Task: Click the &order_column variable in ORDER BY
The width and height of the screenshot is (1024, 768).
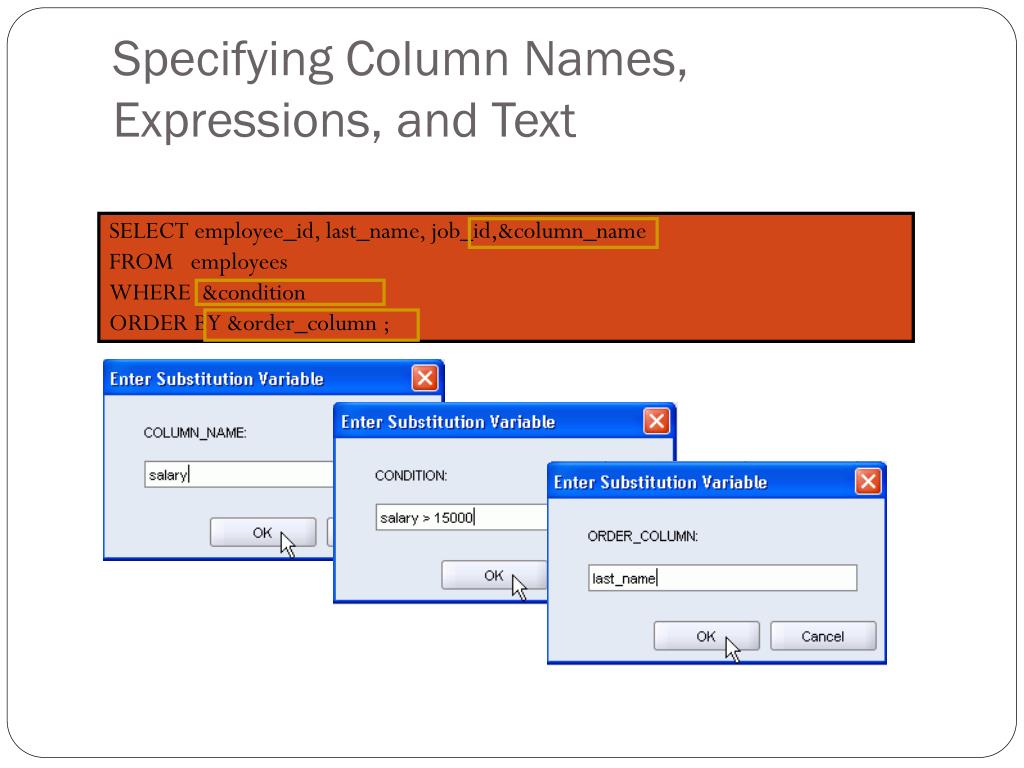Action: tap(302, 323)
